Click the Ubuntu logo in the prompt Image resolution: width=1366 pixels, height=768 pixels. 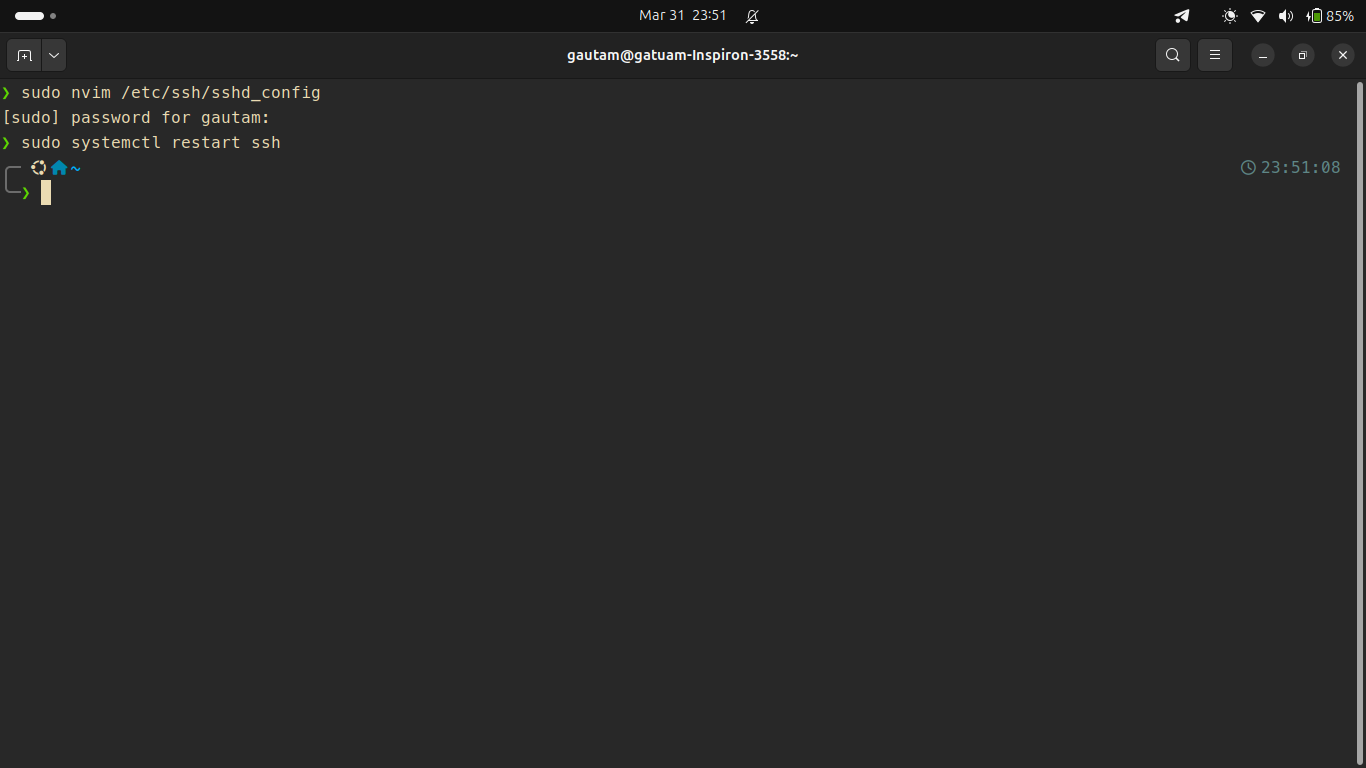(x=39, y=168)
